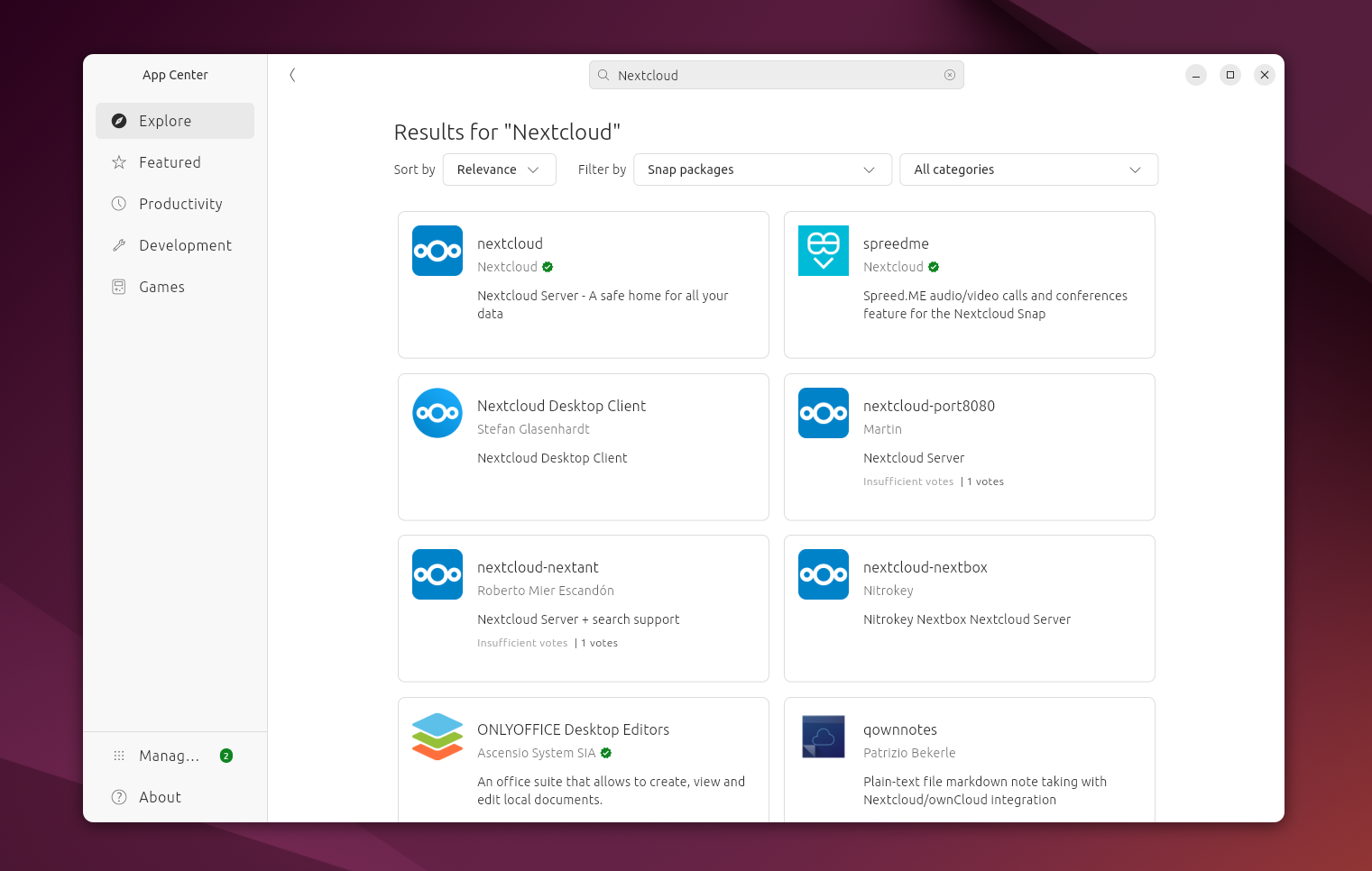This screenshot has height=871, width=1372.
Task: Click publisher name Martin
Action: click(x=882, y=429)
